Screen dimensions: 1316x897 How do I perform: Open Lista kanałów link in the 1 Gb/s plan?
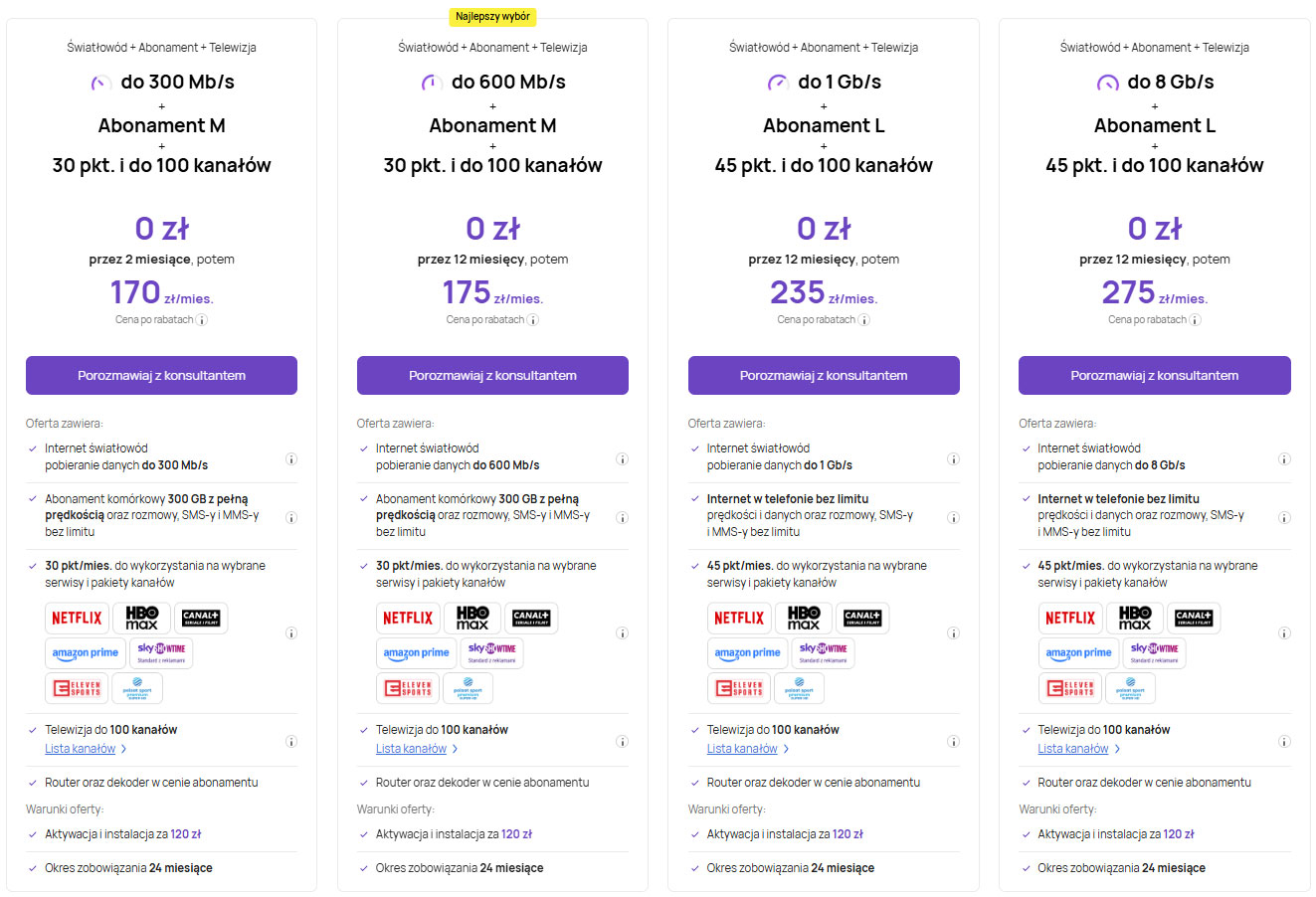click(742, 749)
